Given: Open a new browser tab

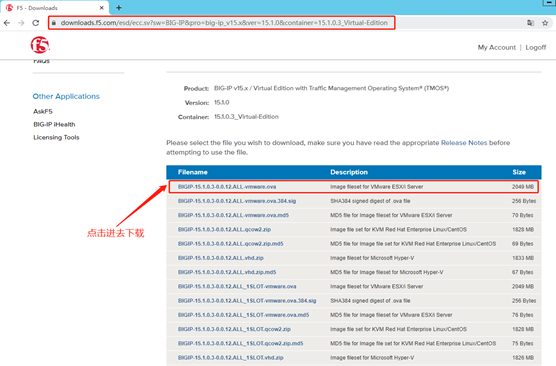Looking at the screenshot, I should click(x=119, y=7).
